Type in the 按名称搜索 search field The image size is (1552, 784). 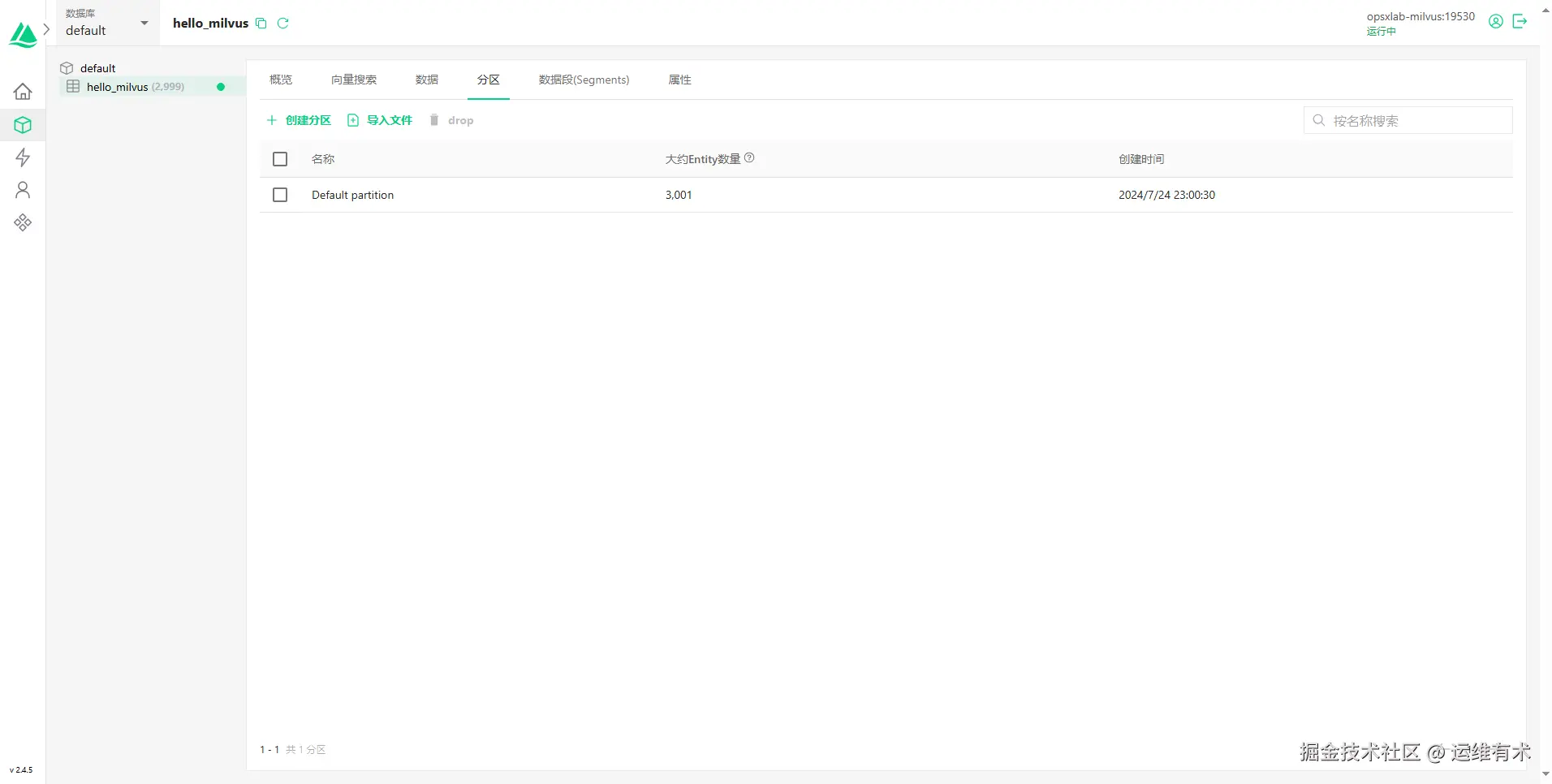pos(1407,119)
